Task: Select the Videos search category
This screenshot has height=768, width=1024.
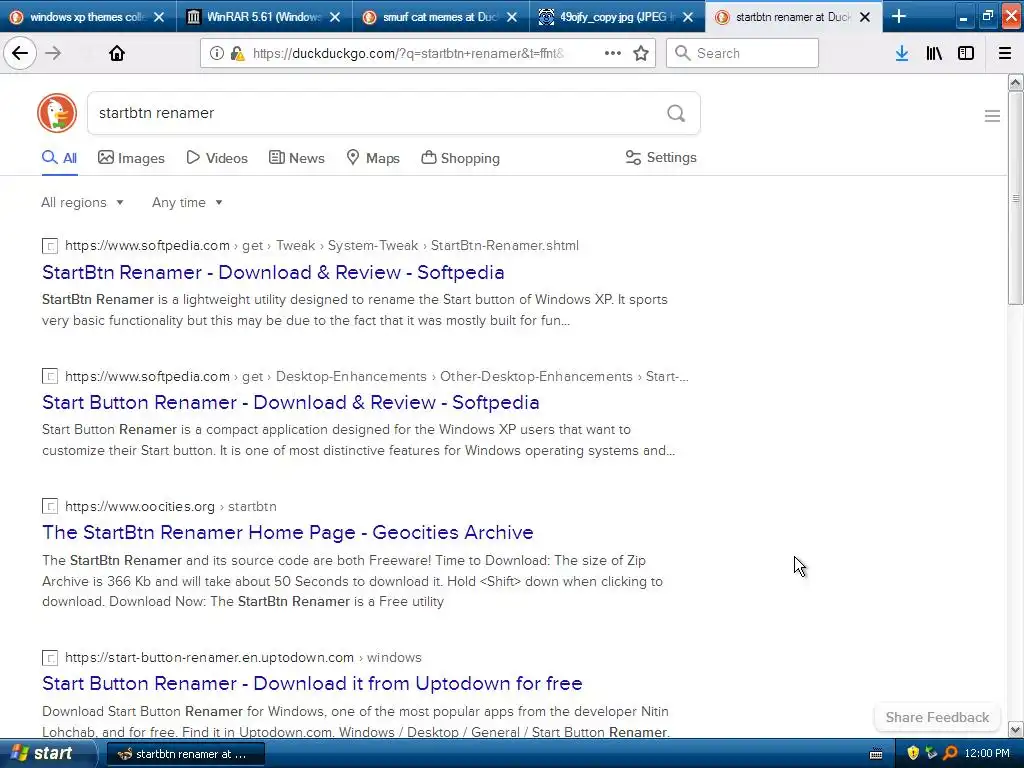Action: [x=217, y=158]
